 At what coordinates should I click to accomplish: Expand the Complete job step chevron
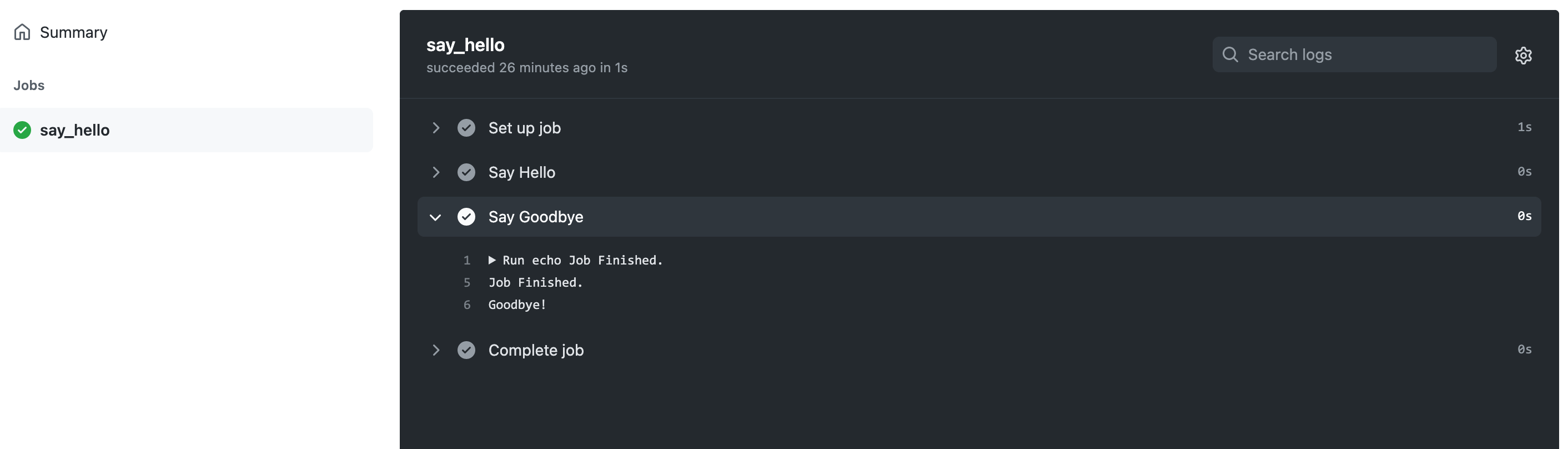pos(436,350)
